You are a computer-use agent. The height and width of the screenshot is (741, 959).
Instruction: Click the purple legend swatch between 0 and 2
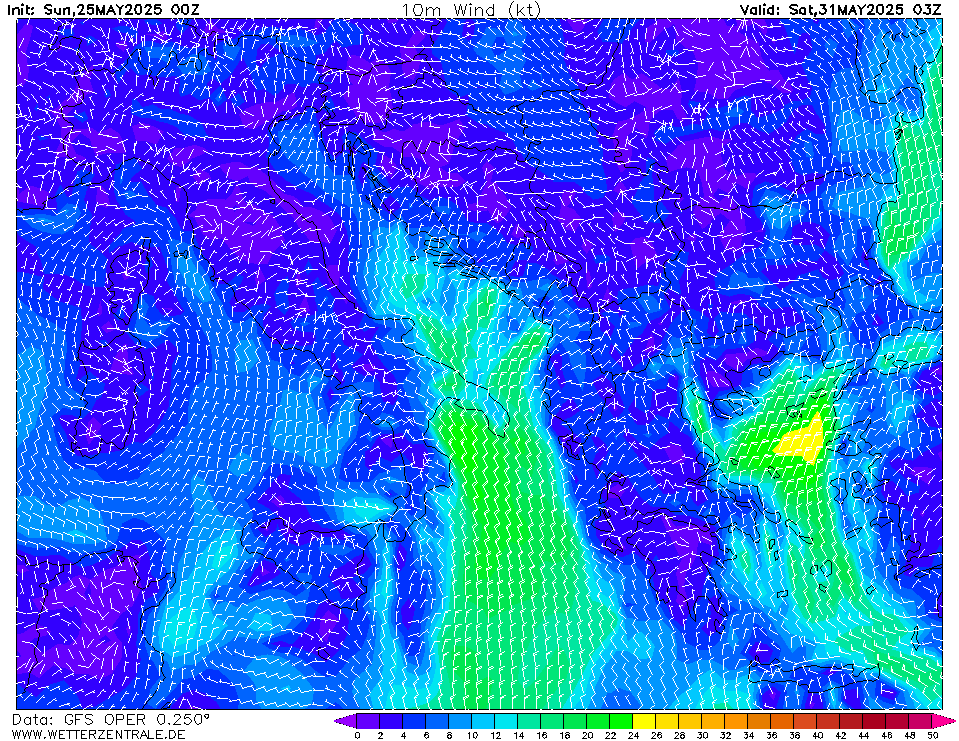coord(368,721)
